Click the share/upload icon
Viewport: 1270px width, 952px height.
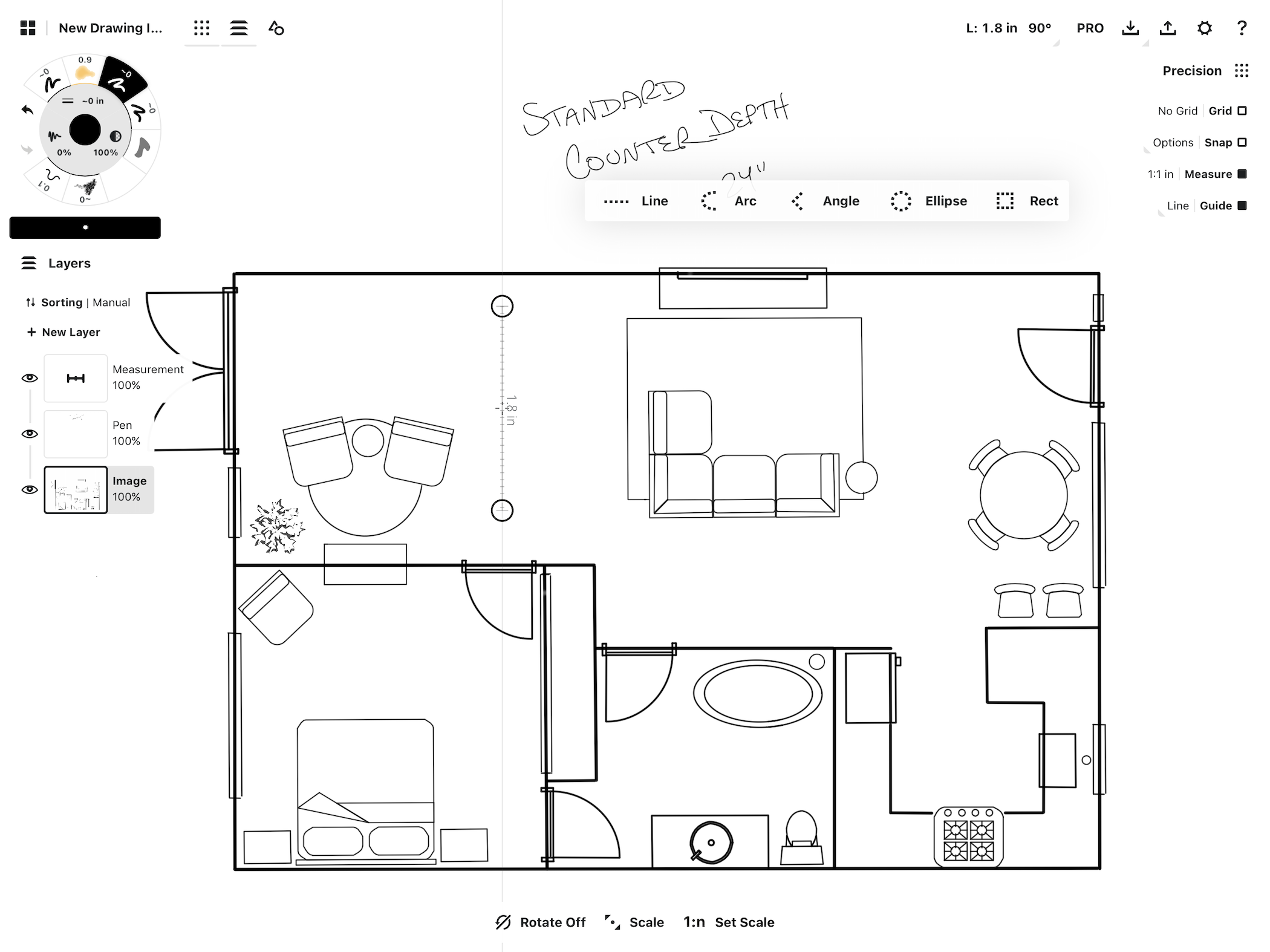pos(1168,27)
